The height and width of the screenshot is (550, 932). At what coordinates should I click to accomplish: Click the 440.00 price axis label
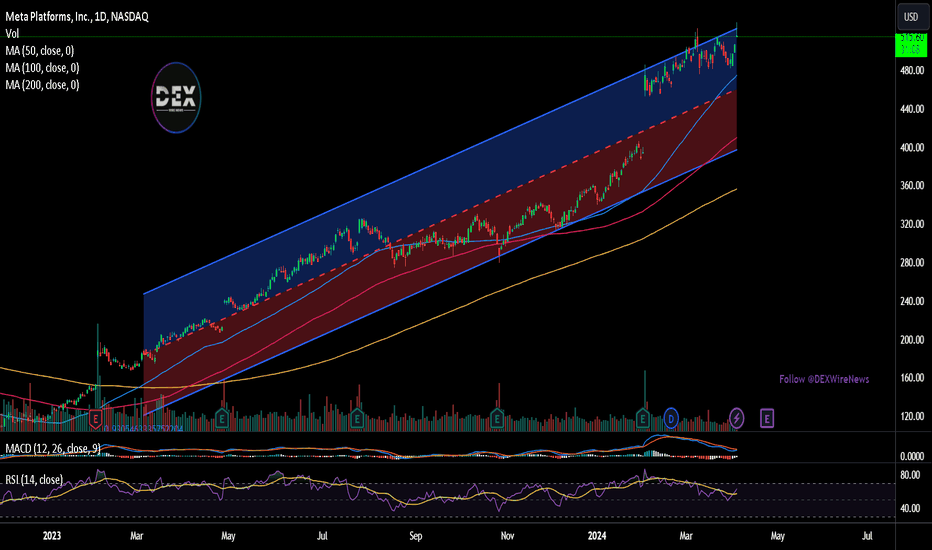912,109
